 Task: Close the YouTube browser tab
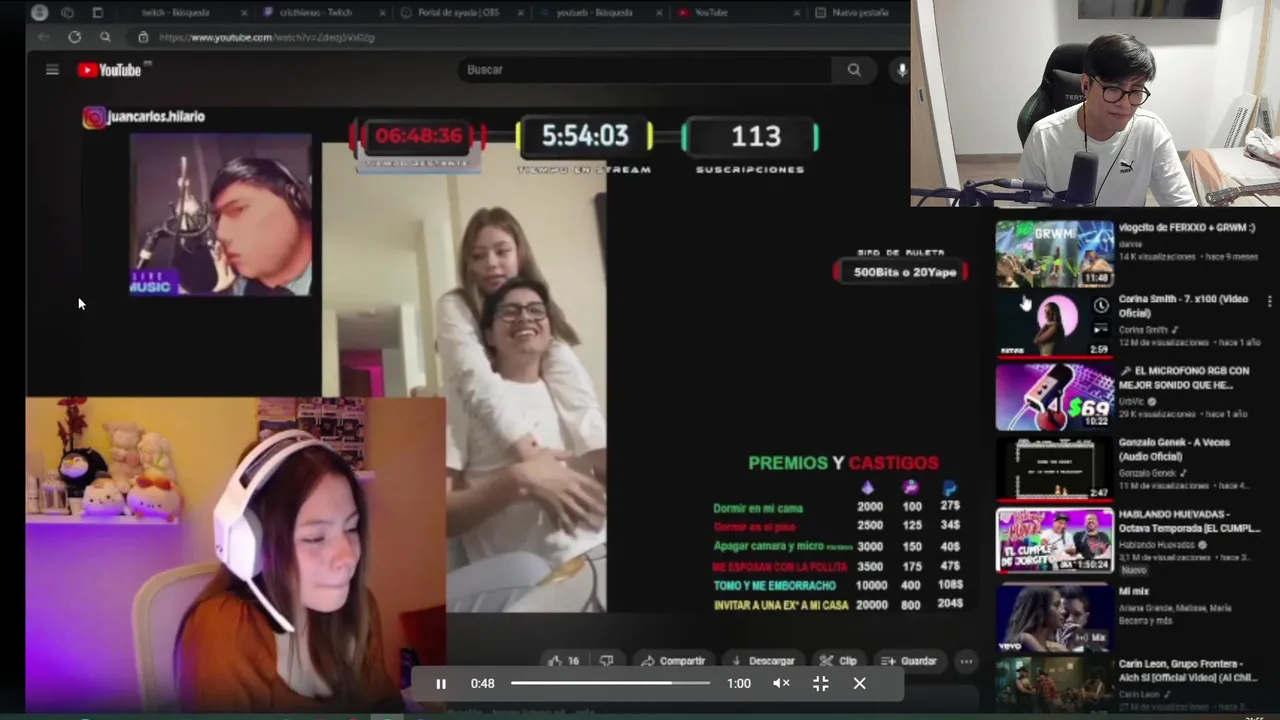797,13
